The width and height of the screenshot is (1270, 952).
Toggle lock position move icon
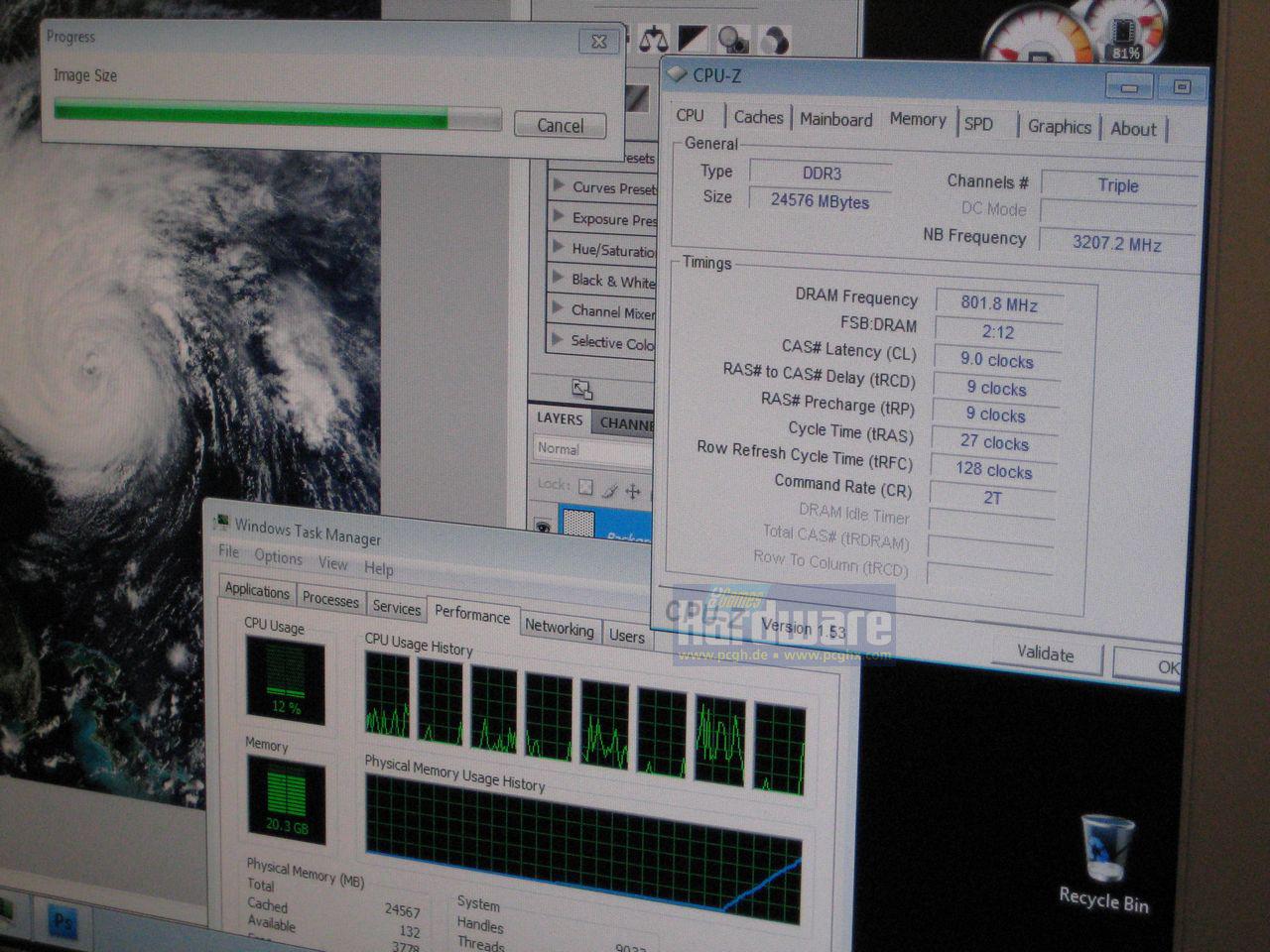(633, 491)
